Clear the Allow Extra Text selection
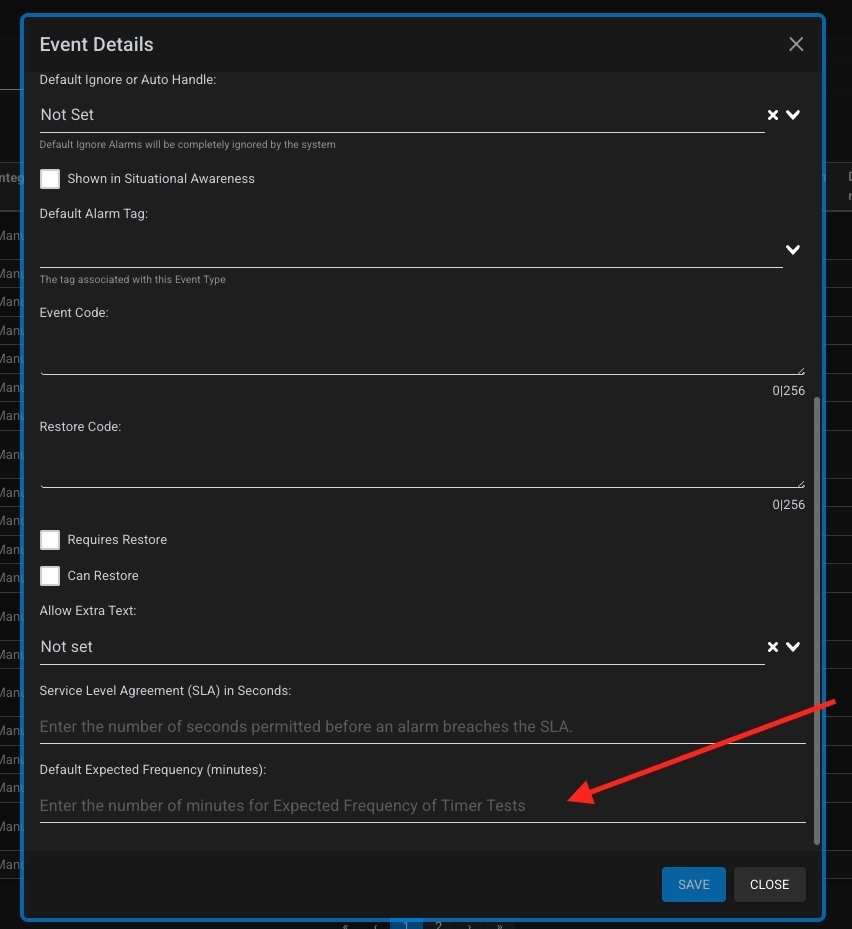Viewport: 852px width, 929px height. pyautogui.click(x=772, y=646)
